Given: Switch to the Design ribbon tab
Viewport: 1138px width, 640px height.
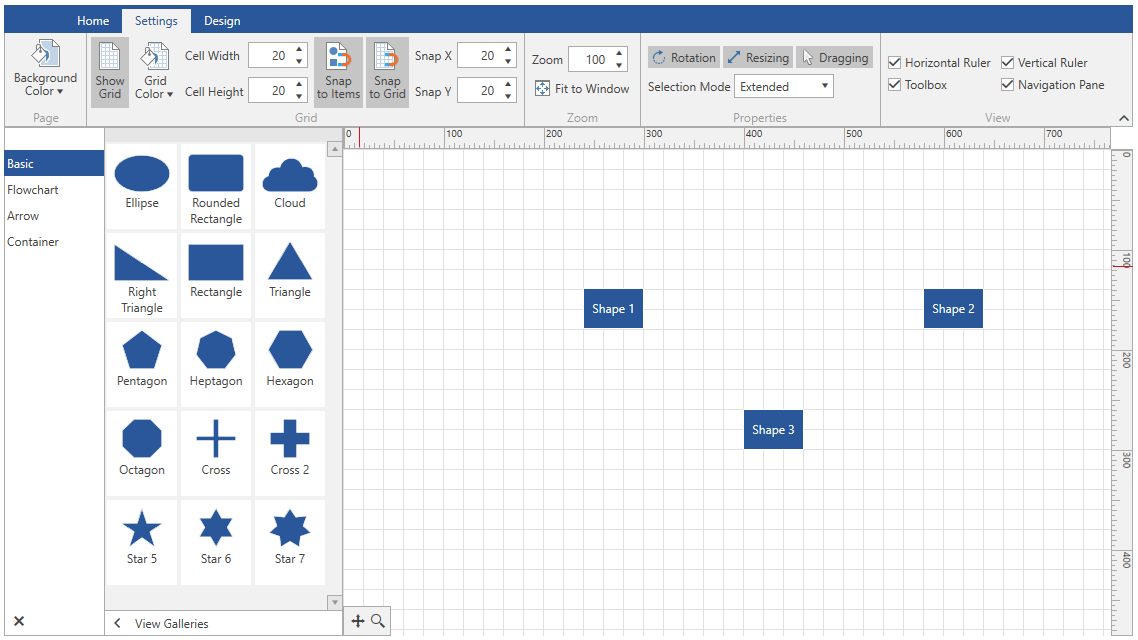Looking at the screenshot, I should tap(222, 20).
